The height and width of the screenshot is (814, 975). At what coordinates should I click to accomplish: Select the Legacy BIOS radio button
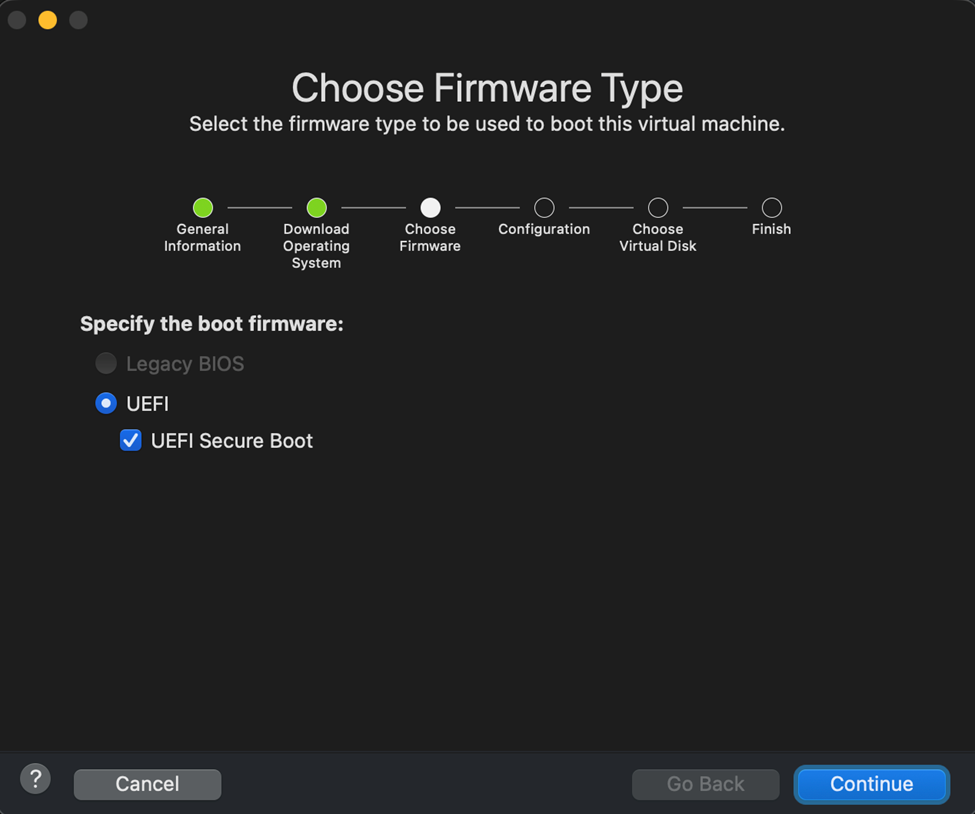coord(106,363)
